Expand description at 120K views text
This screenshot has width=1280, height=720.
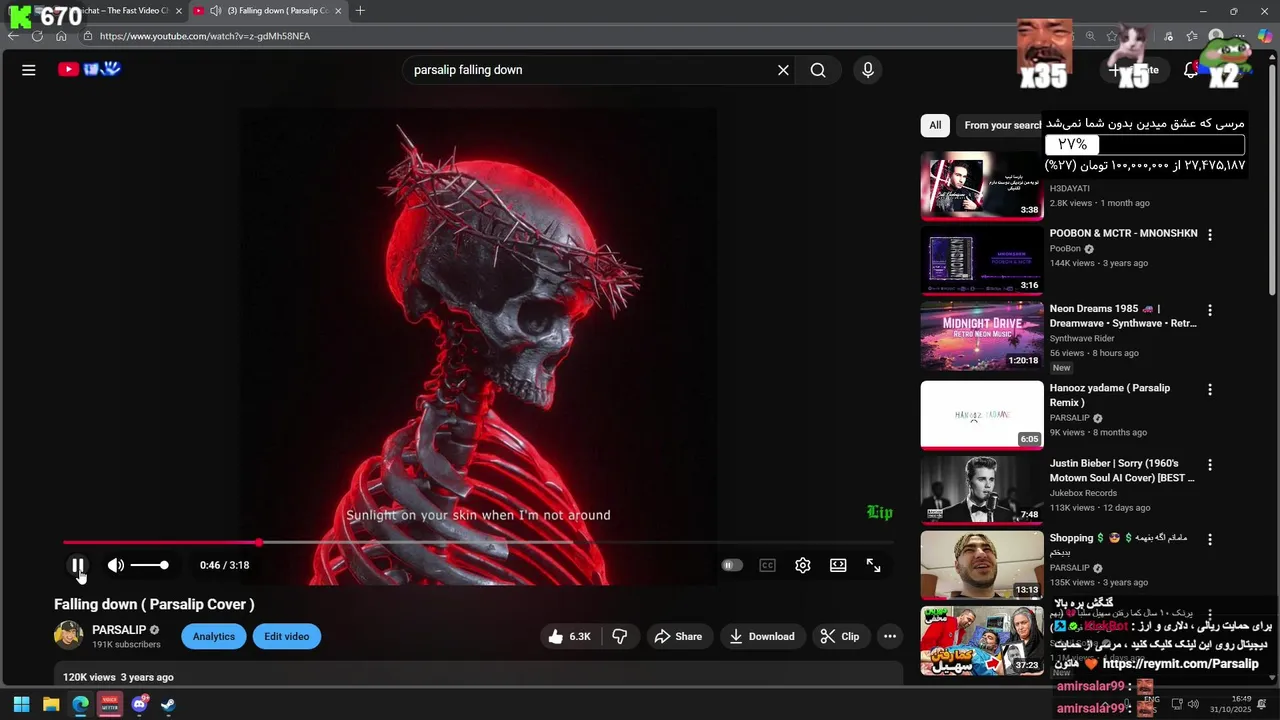pos(118,677)
